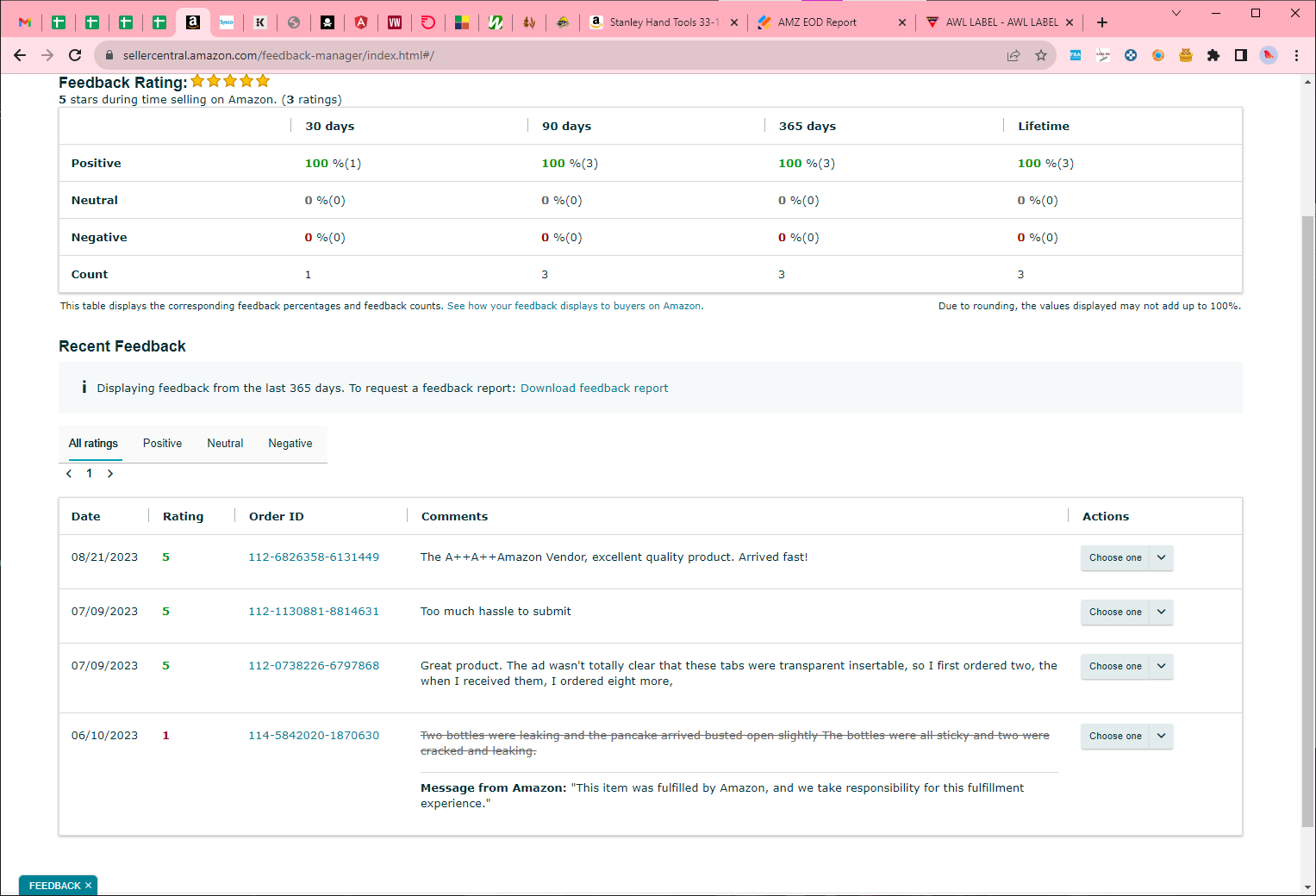The width and height of the screenshot is (1316, 896).
Task: Click page number 1 in pagination
Action: click(x=89, y=474)
